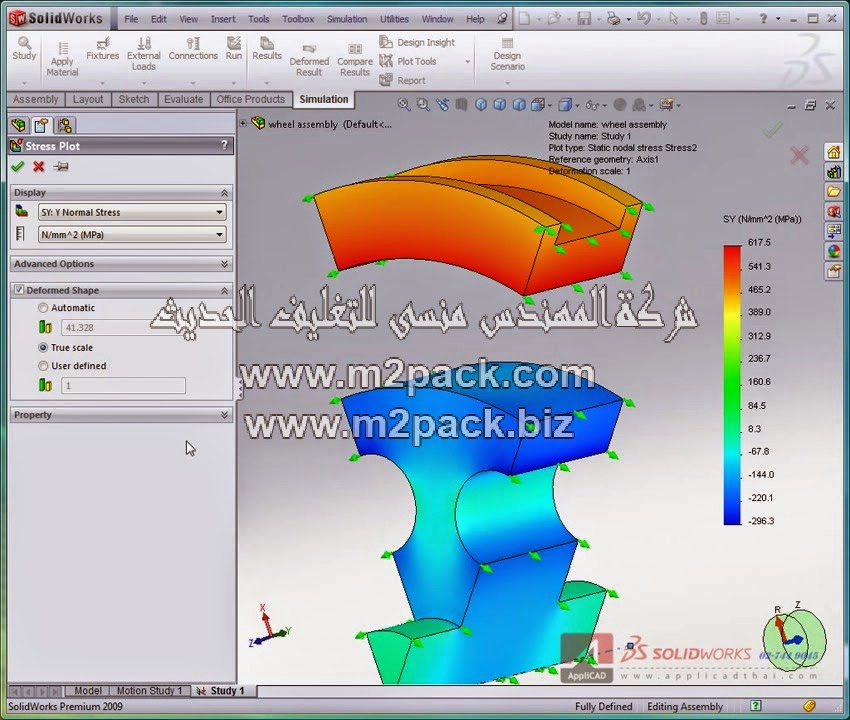The width and height of the screenshot is (850, 720).
Task: Collapse the Display section
Action: pyautogui.click(x=224, y=193)
